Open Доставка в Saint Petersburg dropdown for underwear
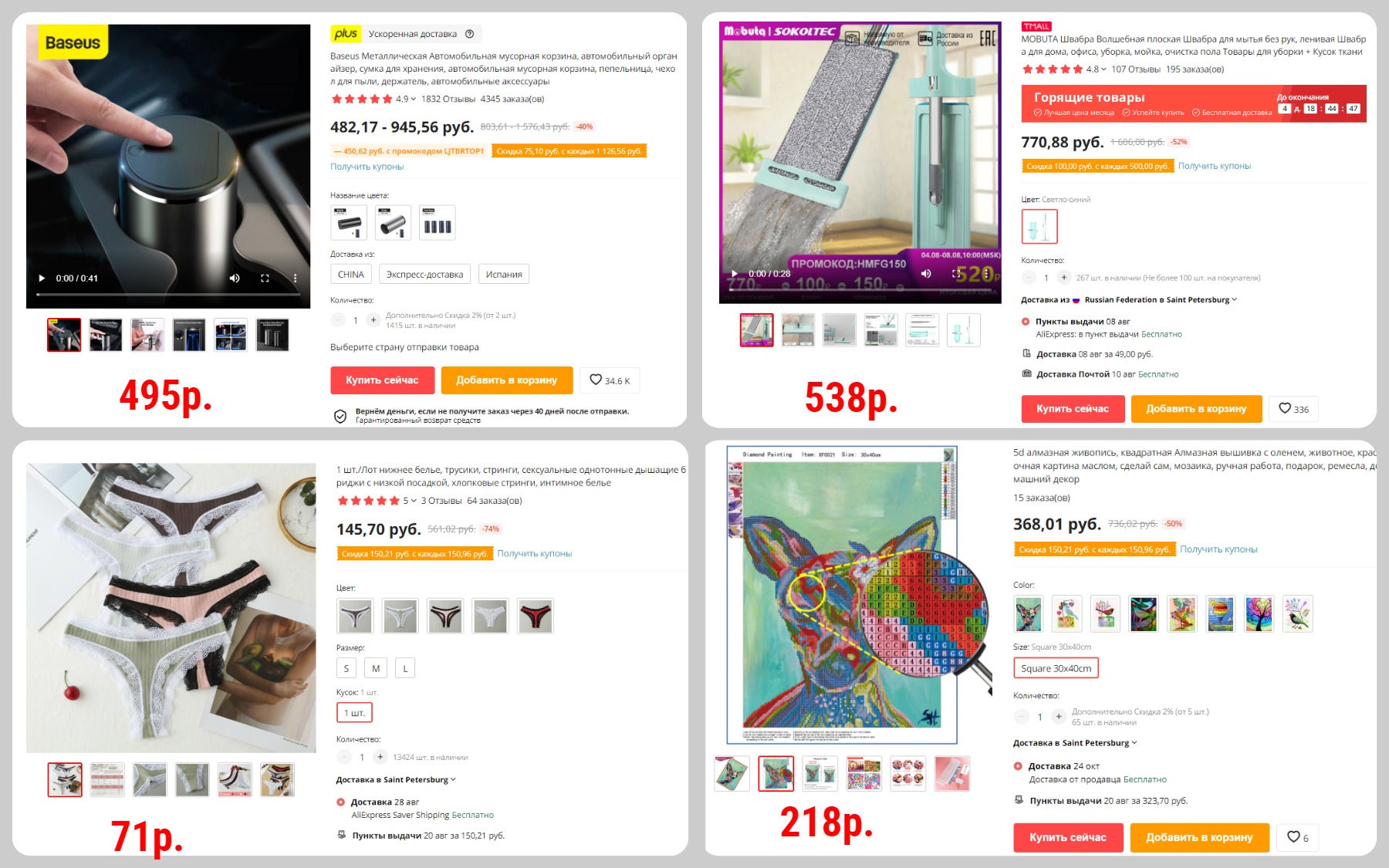This screenshot has width=1389, height=868. point(396,780)
